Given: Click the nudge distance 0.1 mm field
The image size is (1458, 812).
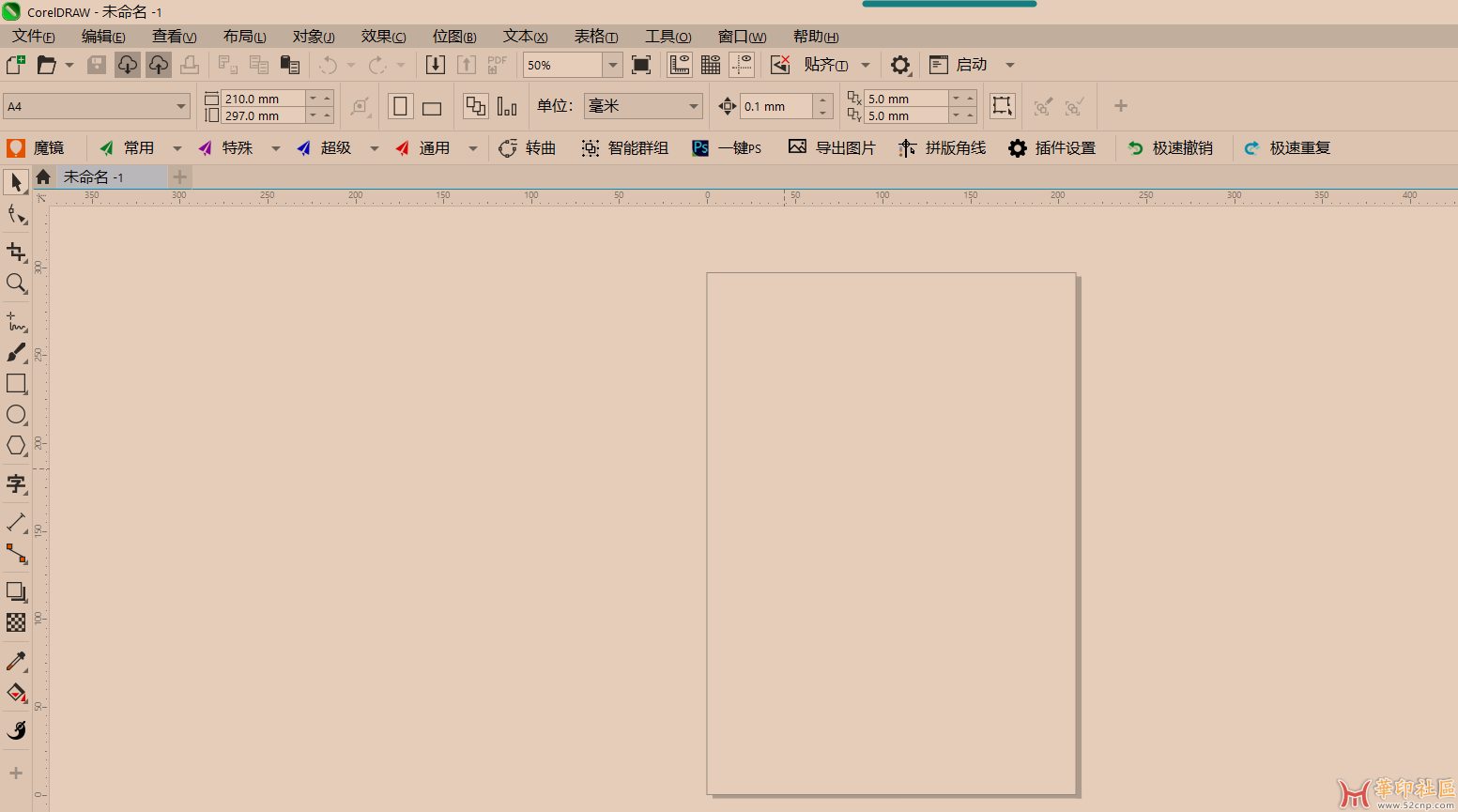Looking at the screenshot, I should click(x=776, y=106).
